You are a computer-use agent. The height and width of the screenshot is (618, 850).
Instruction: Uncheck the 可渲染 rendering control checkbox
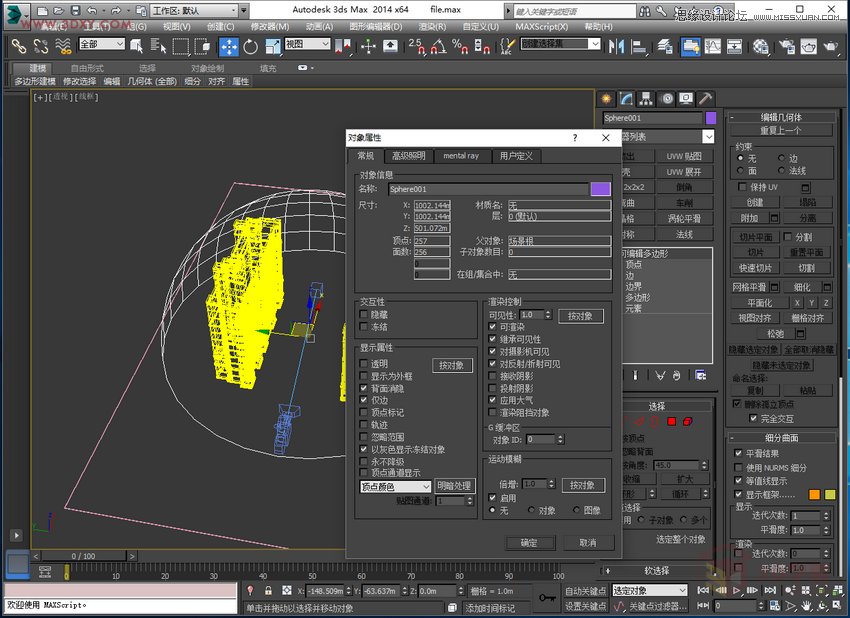[x=491, y=327]
